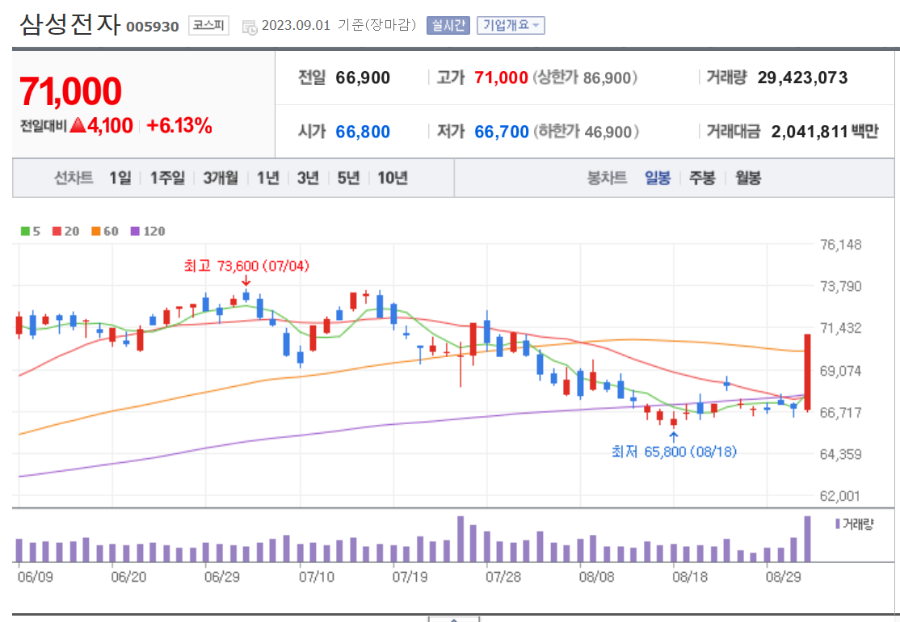Click the 실시간 button

(448, 25)
